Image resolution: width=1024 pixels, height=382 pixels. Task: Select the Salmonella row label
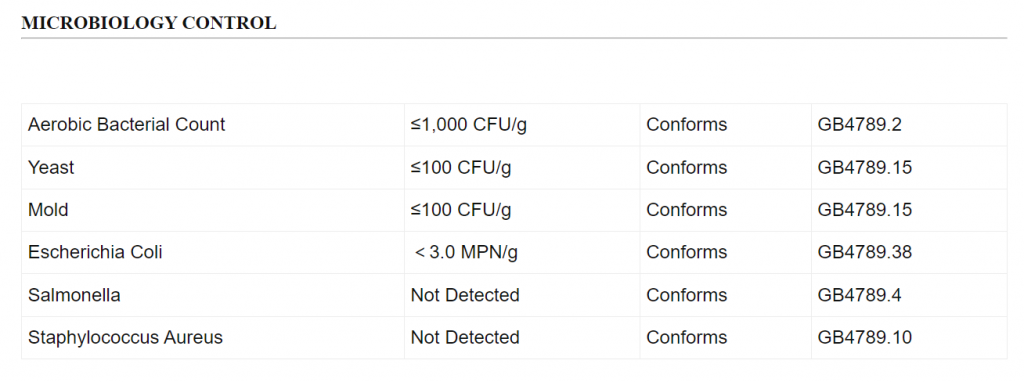(74, 295)
